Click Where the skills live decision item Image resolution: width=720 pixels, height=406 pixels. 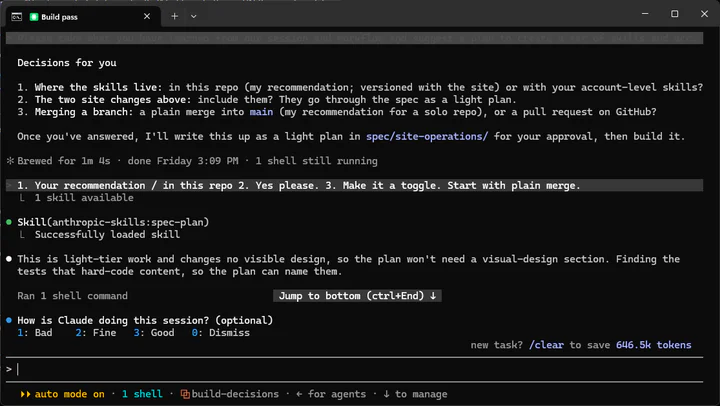(360, 87)
